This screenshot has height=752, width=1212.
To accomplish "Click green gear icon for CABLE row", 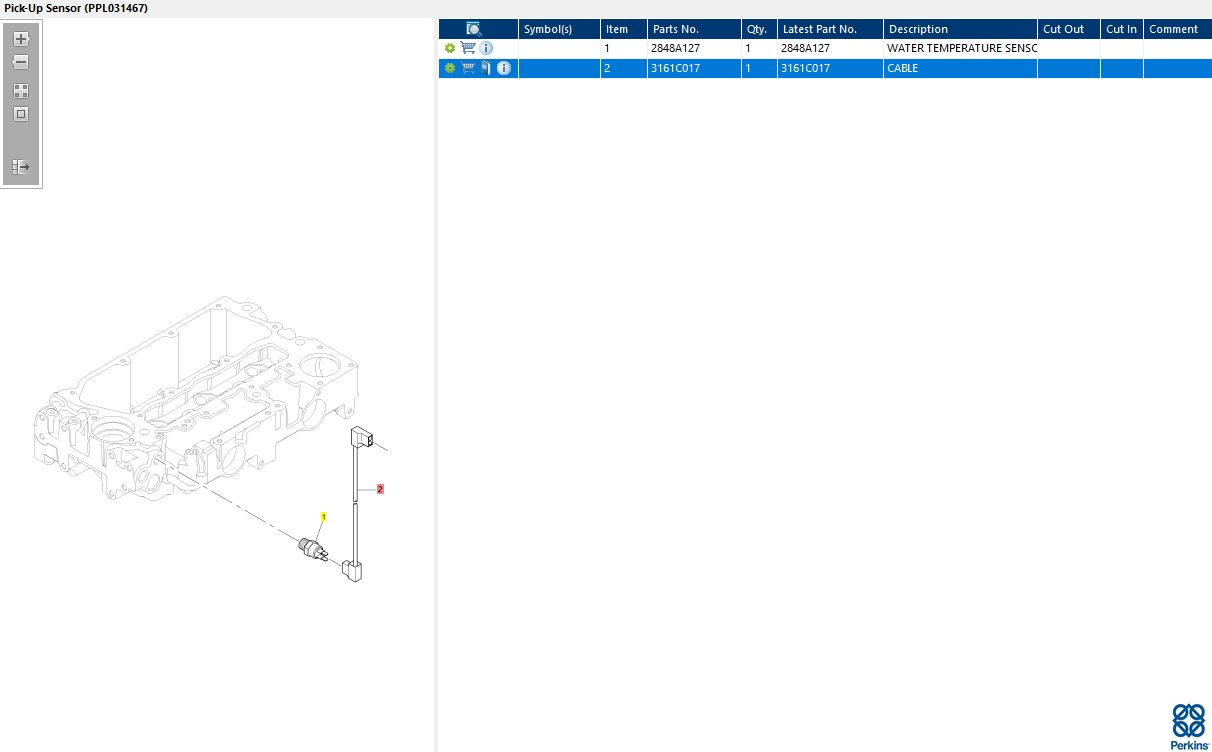I will (450, 68).
